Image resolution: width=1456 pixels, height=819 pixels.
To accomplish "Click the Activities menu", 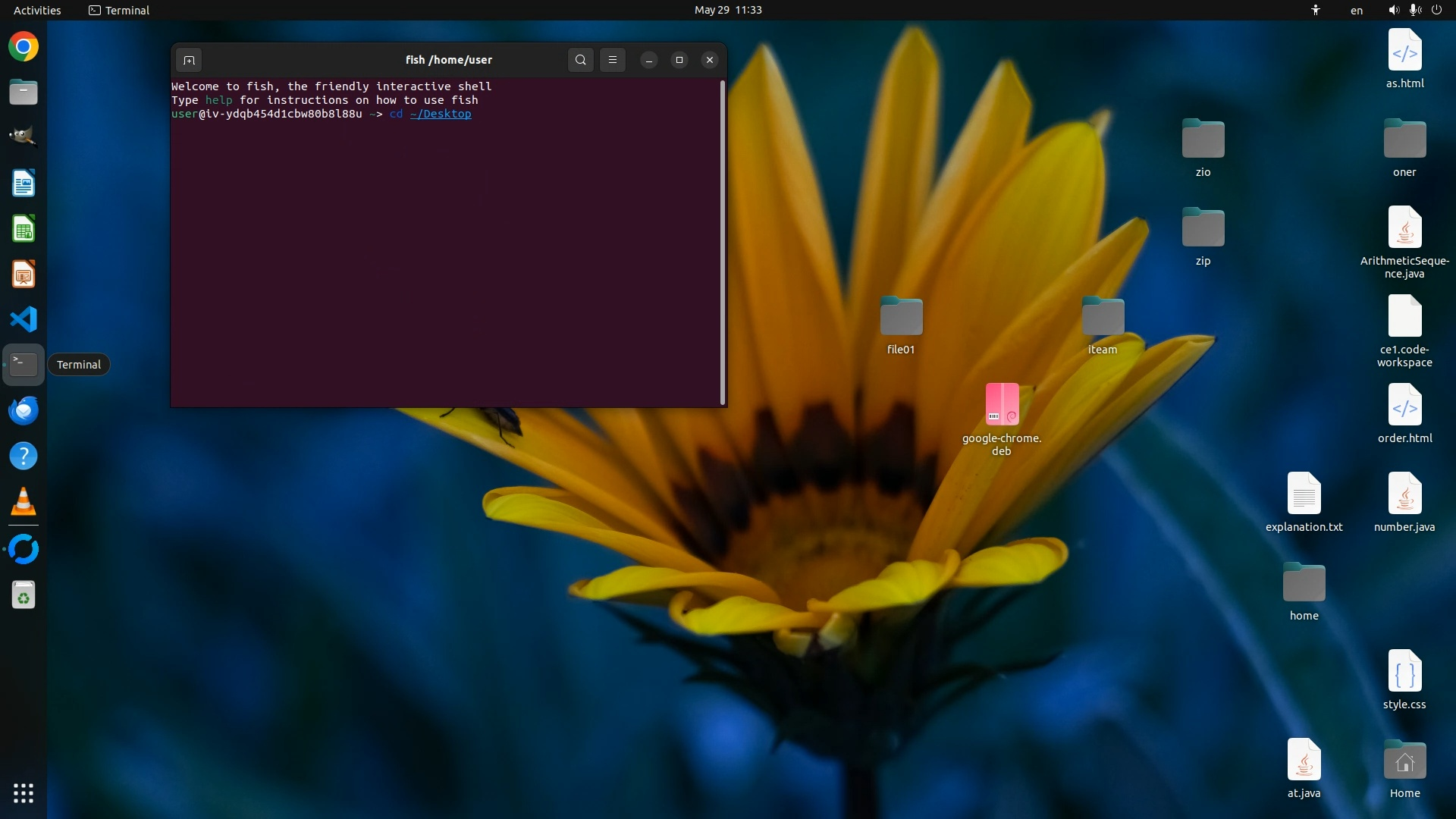I will 37,10.
